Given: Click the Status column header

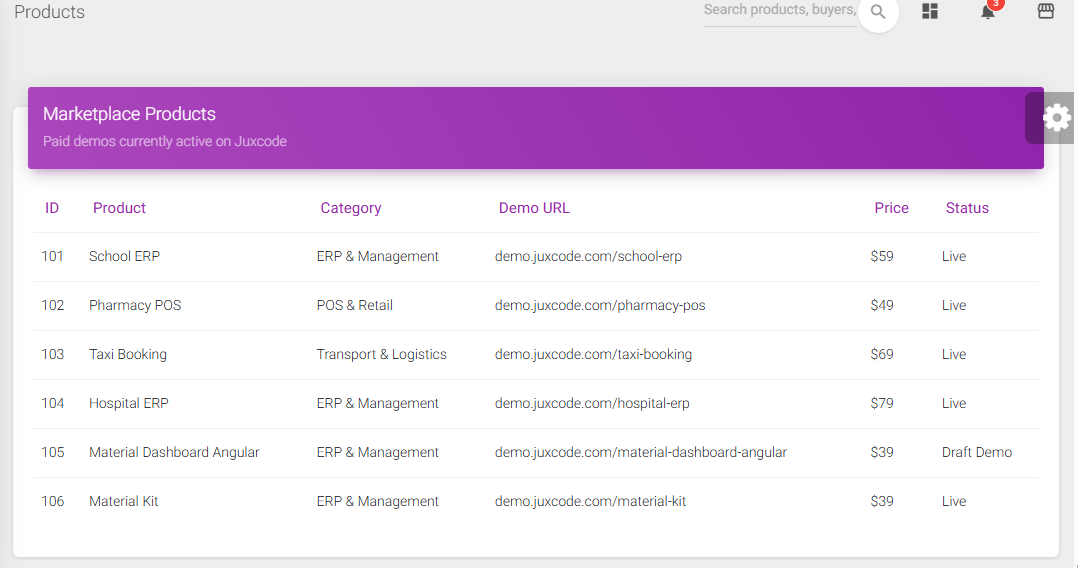Looking at the screenshot, I should 967,208.
